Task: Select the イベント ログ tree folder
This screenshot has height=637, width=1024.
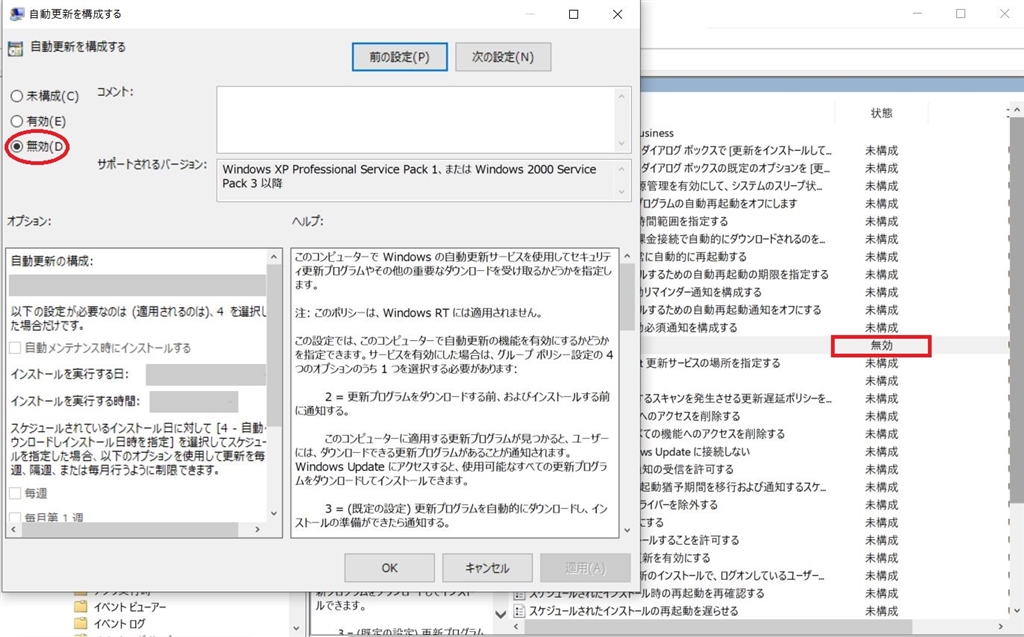Action: (x=119, y=623)
